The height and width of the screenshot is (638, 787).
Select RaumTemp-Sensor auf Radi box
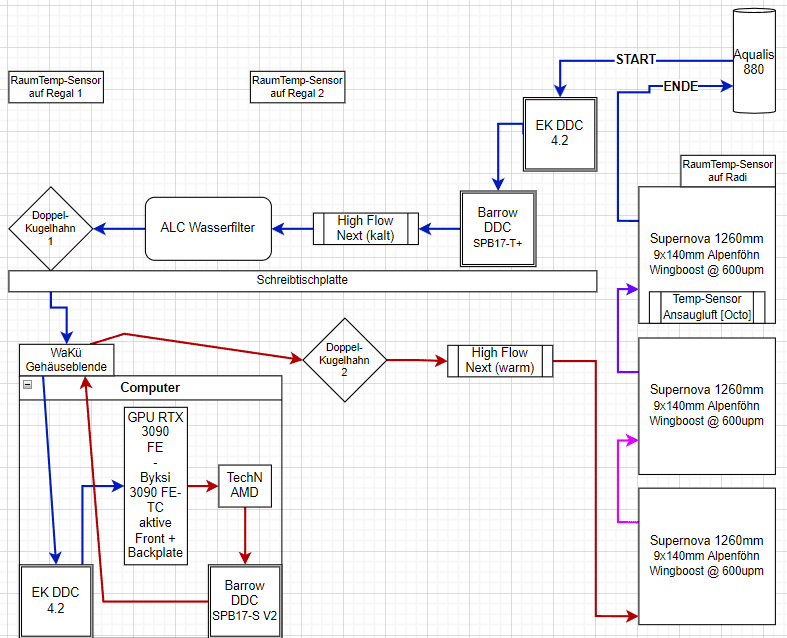click(728, 171)
